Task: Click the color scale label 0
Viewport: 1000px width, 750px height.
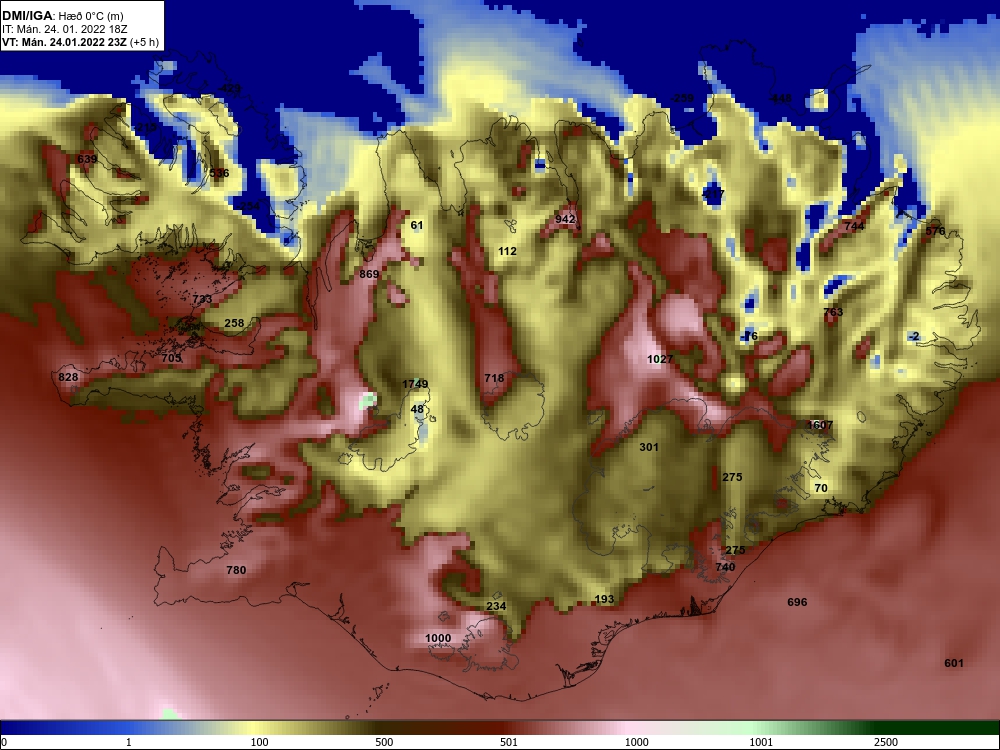Action: pyautogui.click(x=4, y=742)
